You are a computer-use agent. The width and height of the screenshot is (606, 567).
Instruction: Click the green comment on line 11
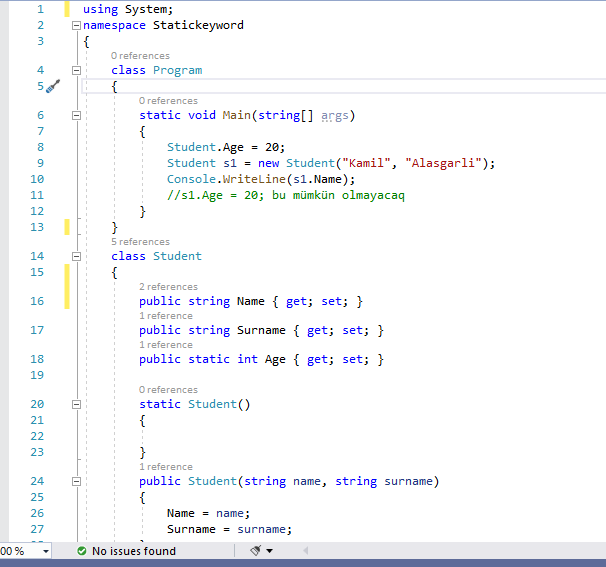click(286, 195)
